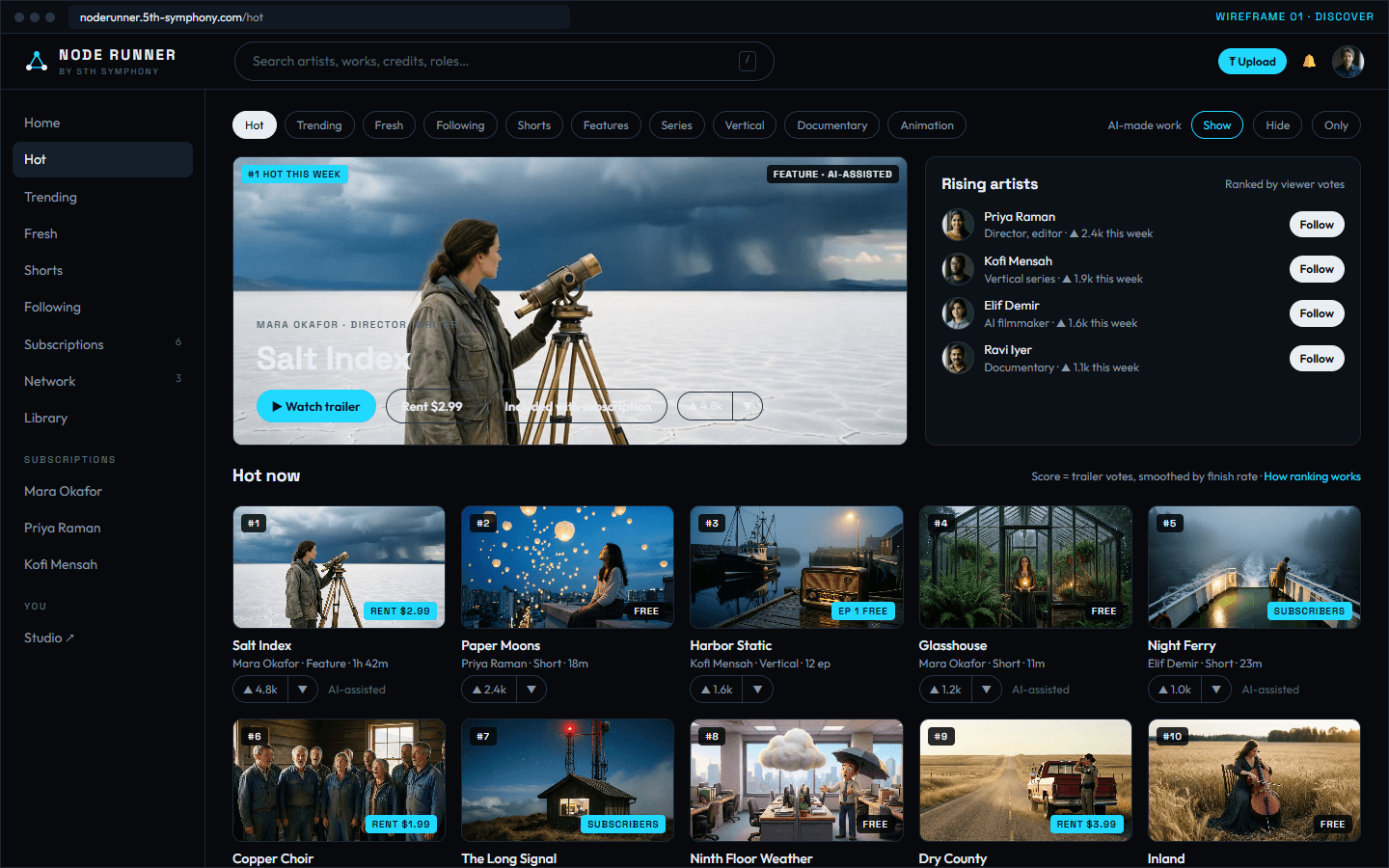Upvote Harbor Static with 1.6k votes
The image size is (1389, 868).
coord(717,690)
